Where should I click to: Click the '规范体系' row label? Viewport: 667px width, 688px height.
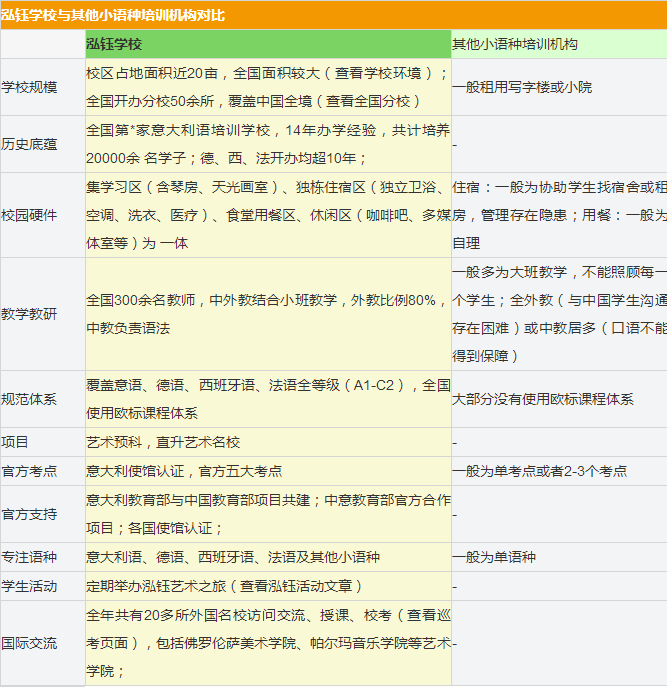tap(29, 399)
